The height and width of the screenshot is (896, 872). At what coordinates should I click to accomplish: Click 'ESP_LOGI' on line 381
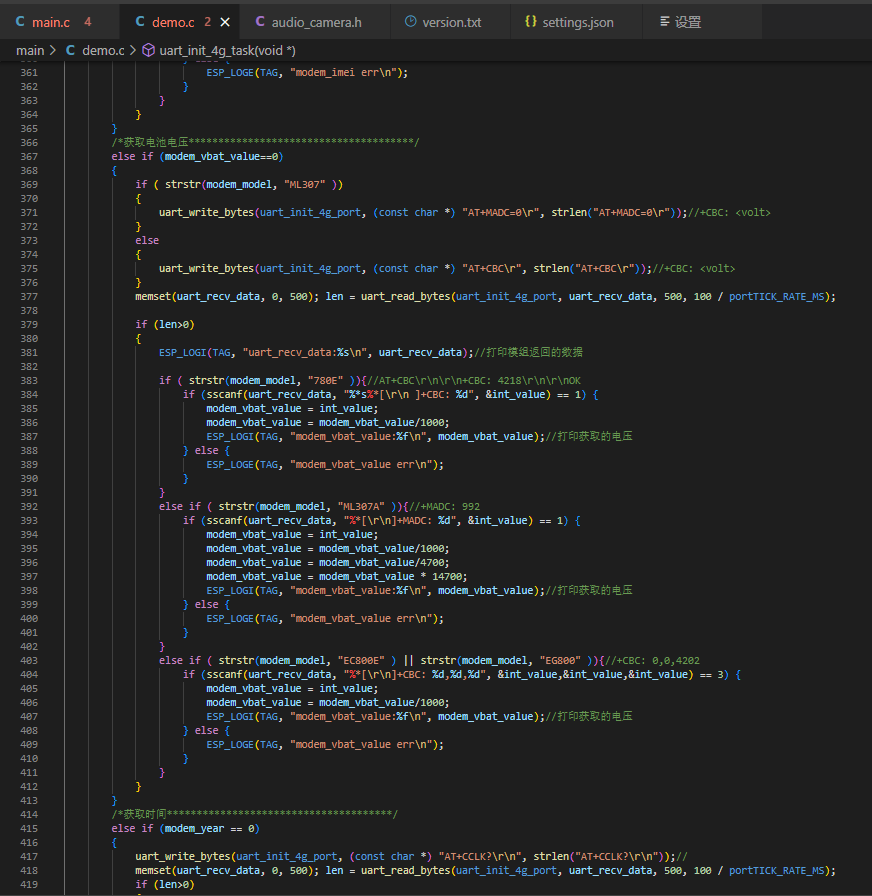tap(183, 353)
